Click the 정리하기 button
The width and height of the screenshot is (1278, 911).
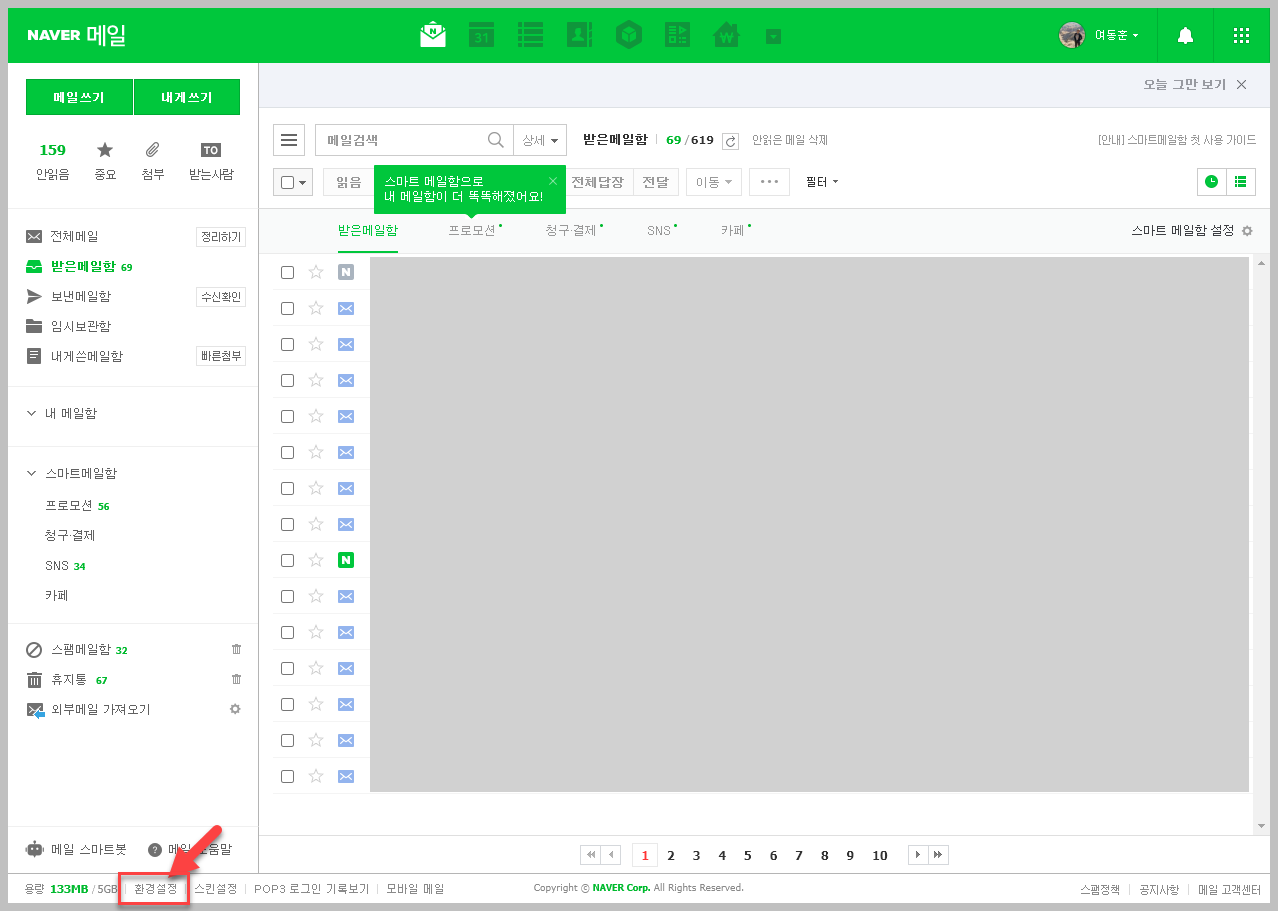pos(221,238)
